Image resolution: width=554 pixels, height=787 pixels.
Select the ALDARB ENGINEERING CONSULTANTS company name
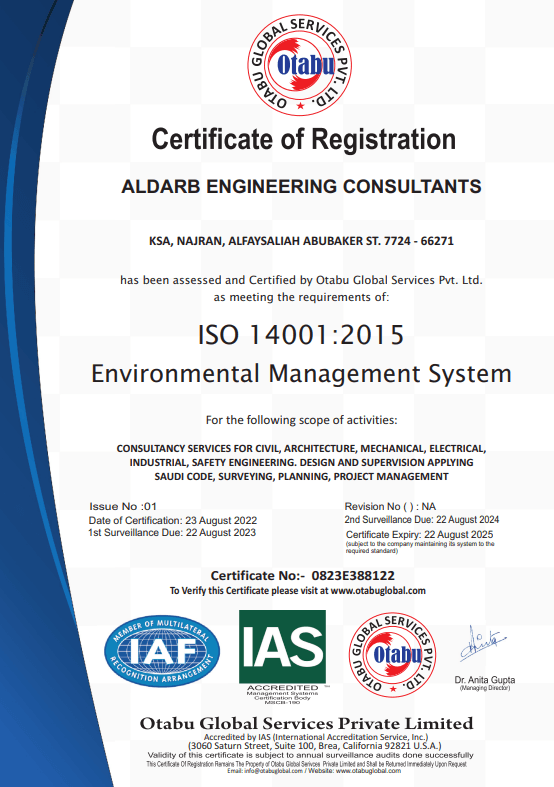click(x=301, y=186)
